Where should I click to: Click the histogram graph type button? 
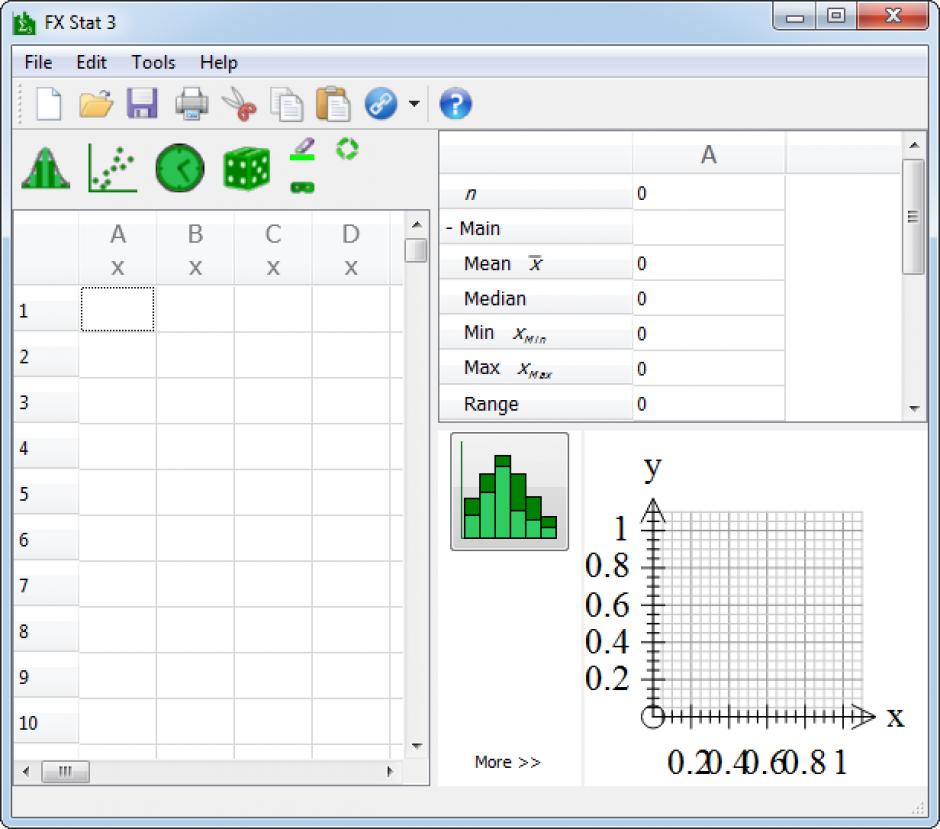510,492
